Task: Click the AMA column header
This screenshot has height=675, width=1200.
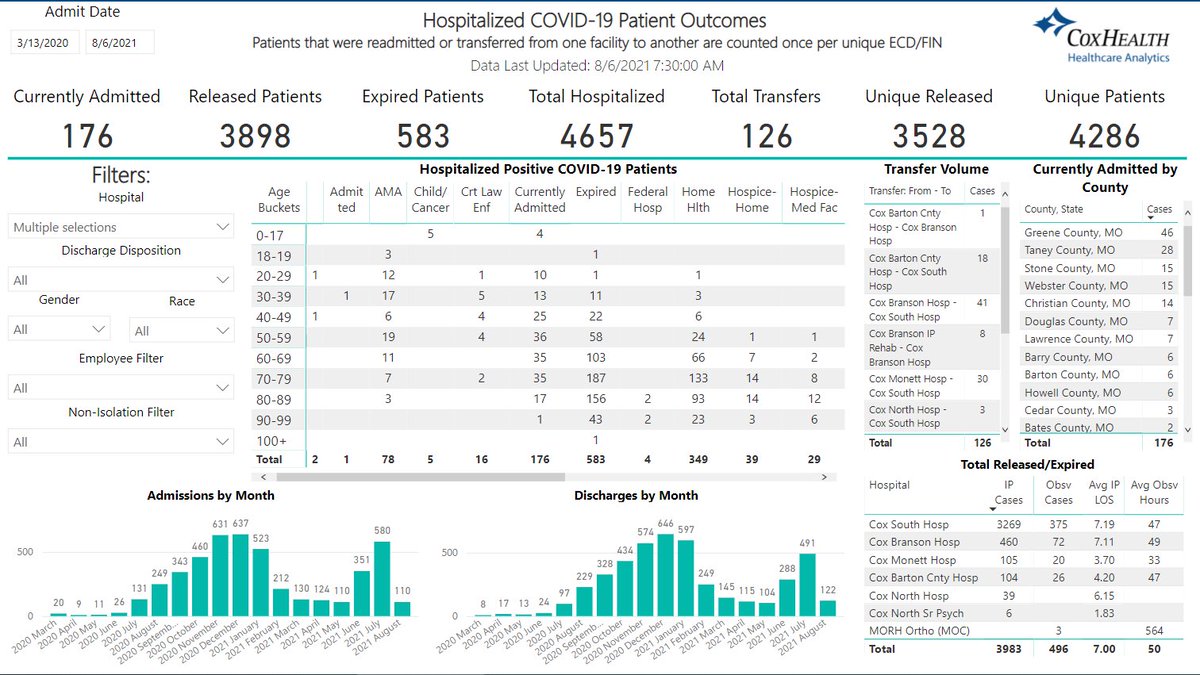Action: pos(388,192)
